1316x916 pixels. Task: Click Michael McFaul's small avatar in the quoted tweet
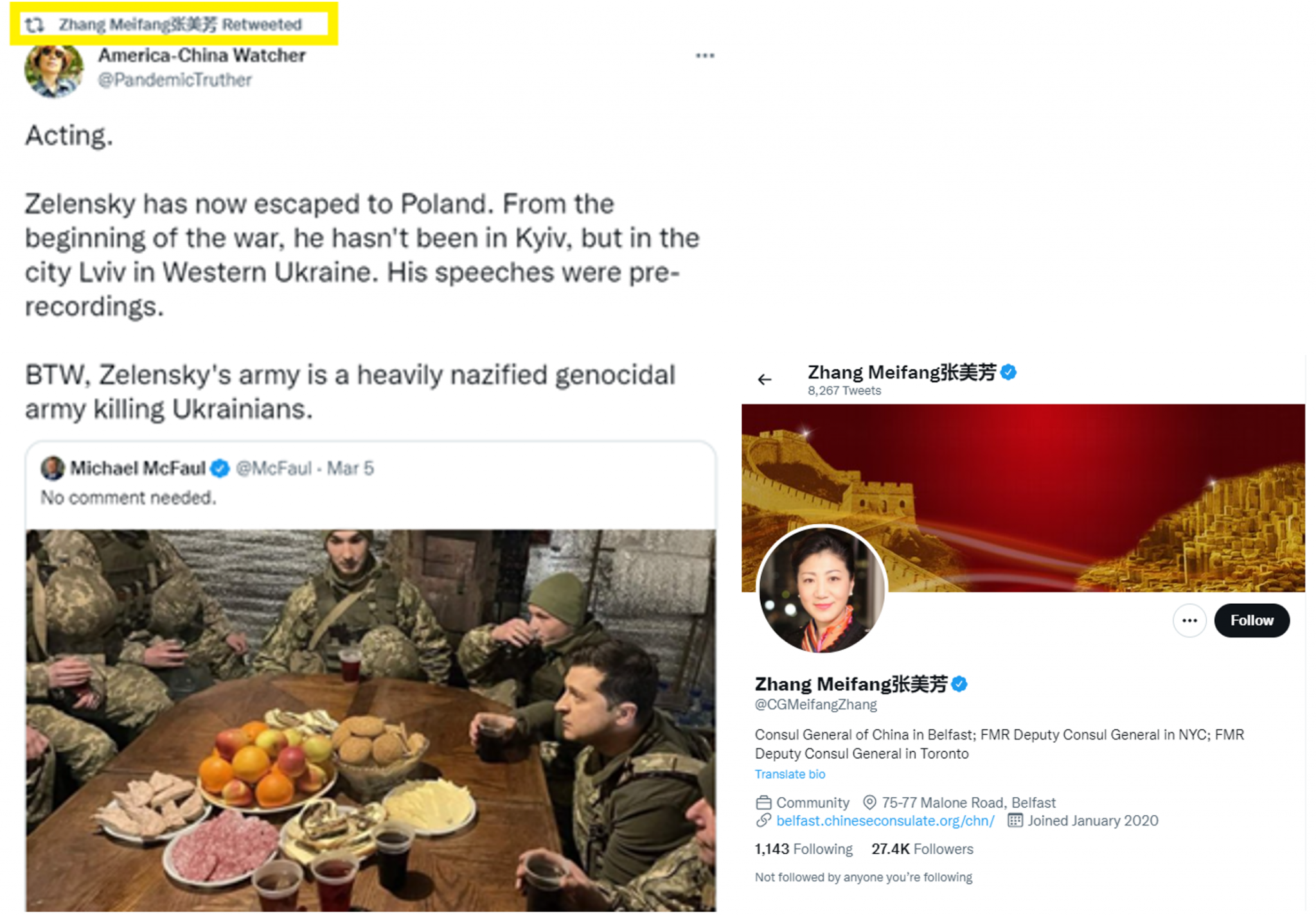point(53,468)
